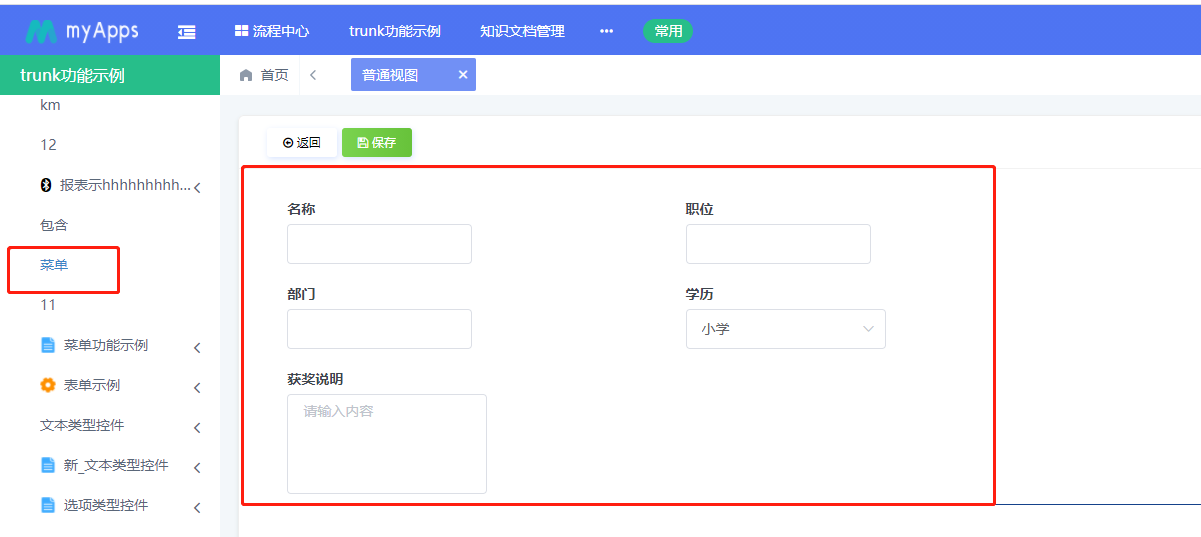Open the 学历 dropdown showing 小学
Viewport: 1201px width, 537px height.
pyautogui.click(x=785, y=329)
